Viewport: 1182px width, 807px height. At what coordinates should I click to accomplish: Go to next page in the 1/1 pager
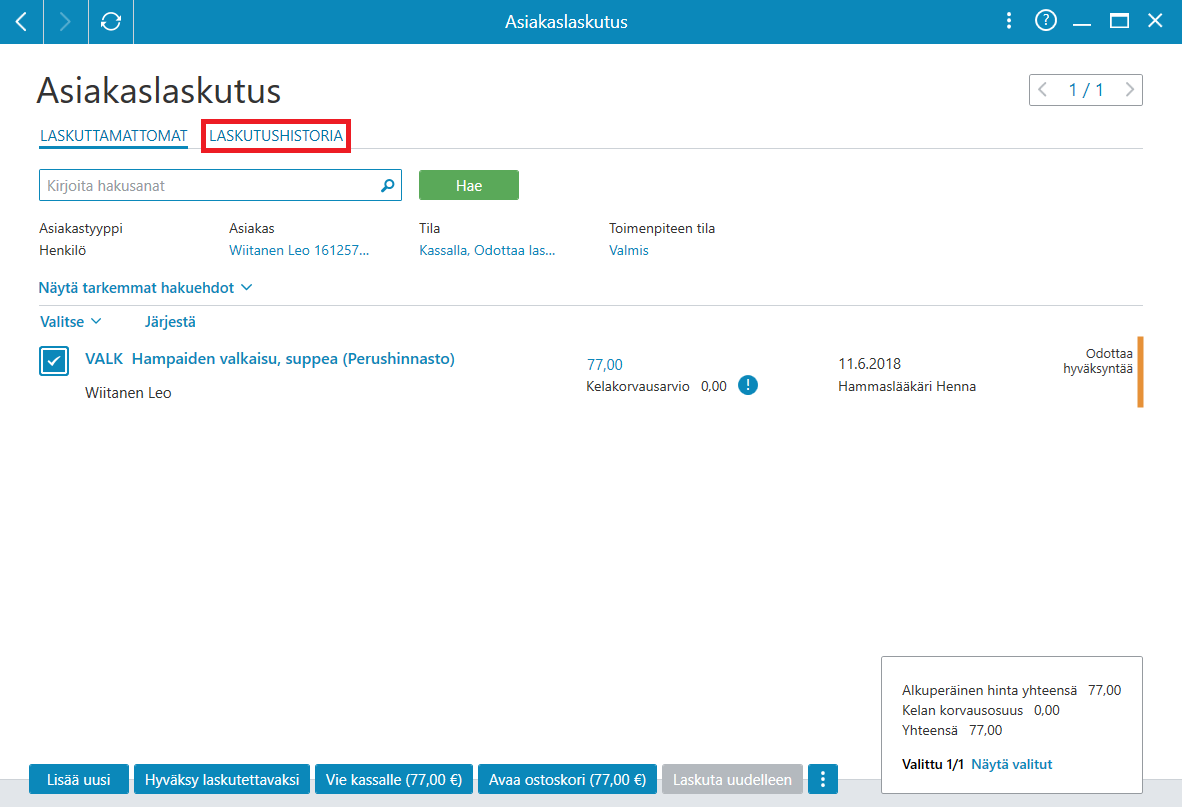click(1129, 90)
